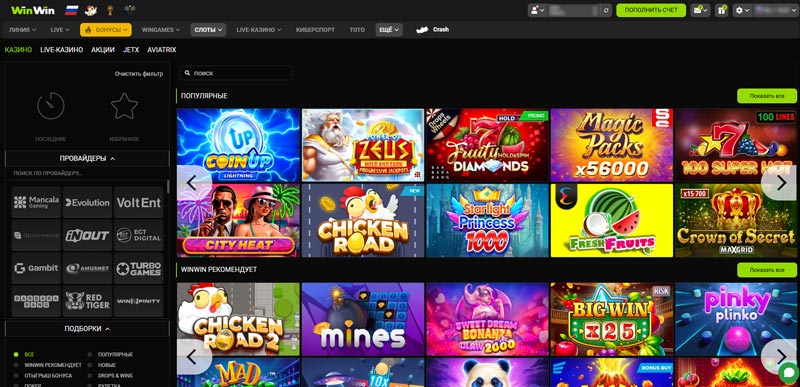Click the chicken game shortcut icon
This screenshot has height=387, width=800.
pos(91,10)
